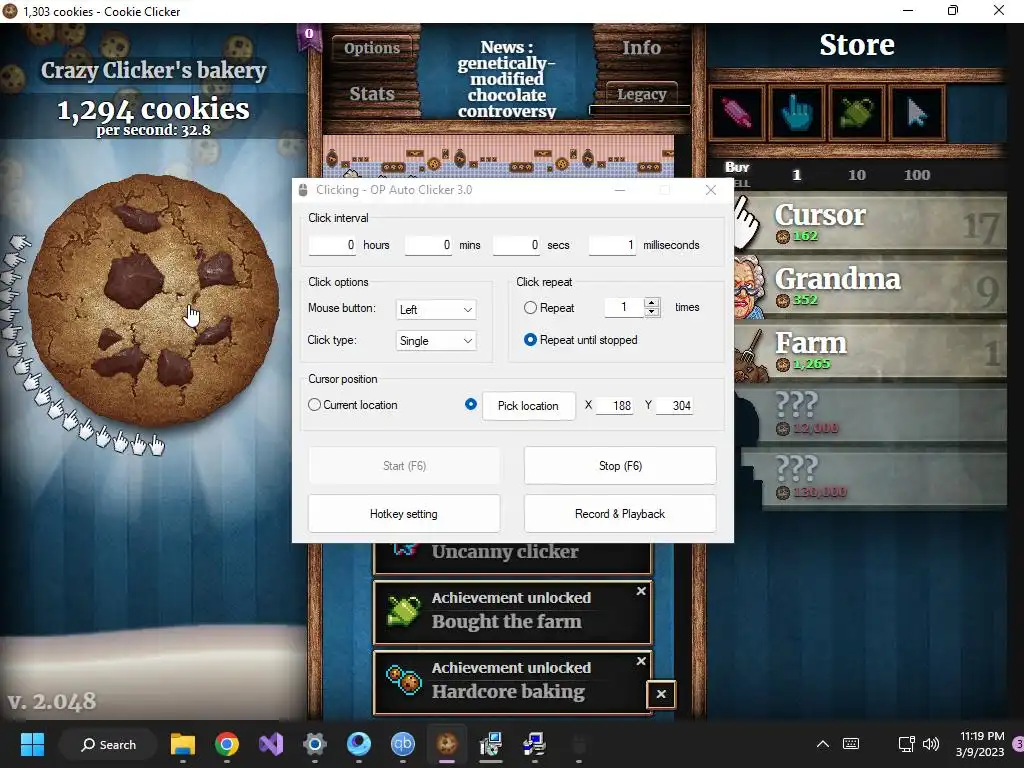Buy a Farm building in Store
This screenshot has width=1024, height=768.
tap(870, 351)
